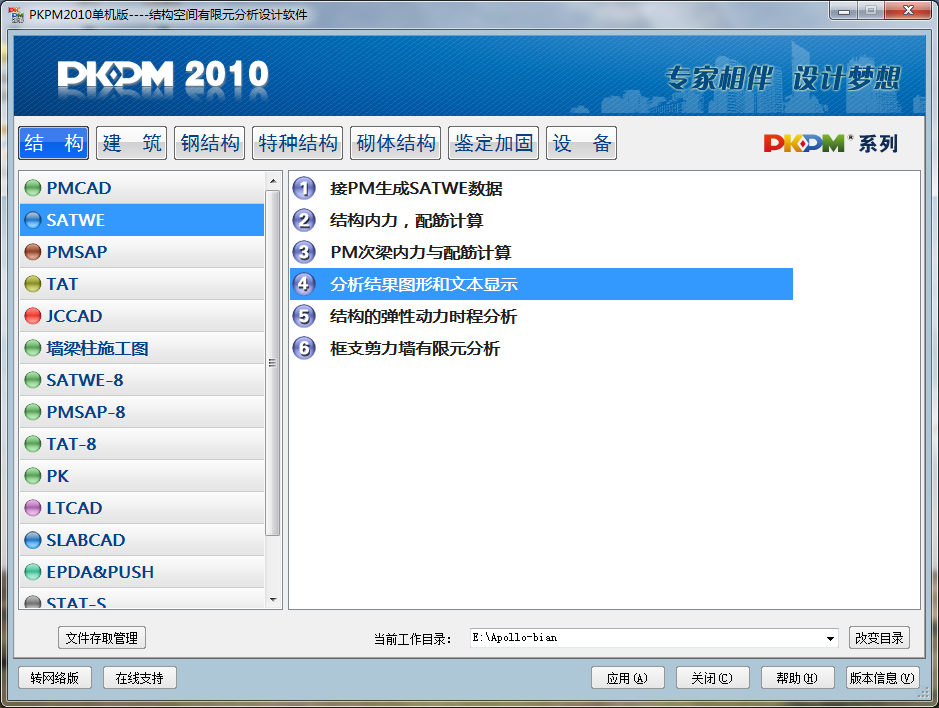The height and width of the screenshot is (708, 939).
Task: Click 帮助(H) button
Action: pyautogui.click(x=798, y=678)
